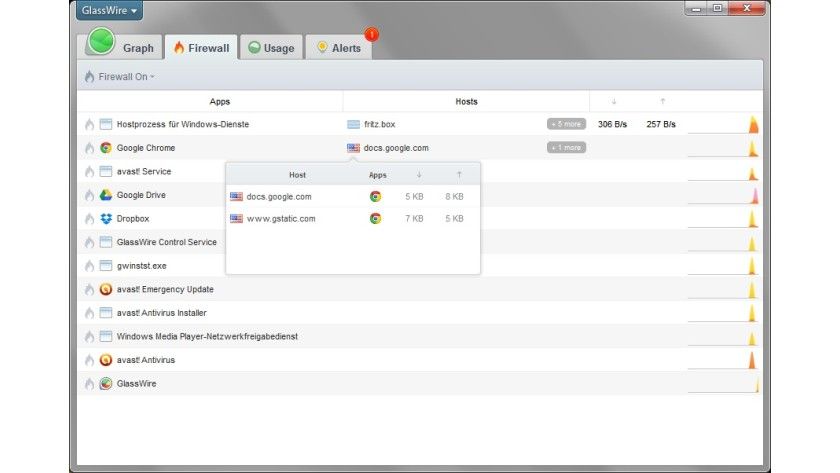Click the Google Drive pink traffic graph
The width and height of the screenshot is (840, 473).
724,196
